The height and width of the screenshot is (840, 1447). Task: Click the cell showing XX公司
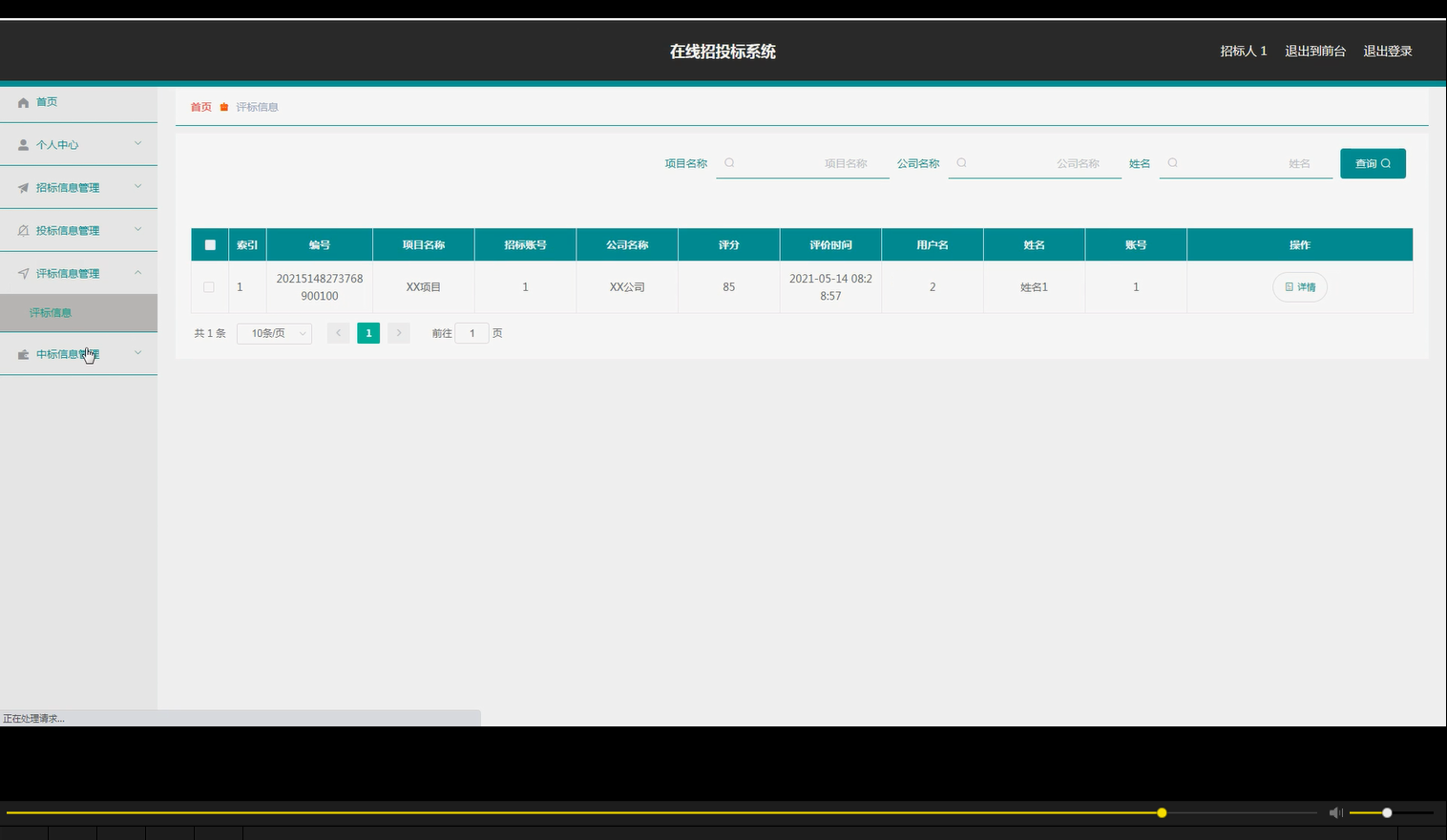[627, 287]
